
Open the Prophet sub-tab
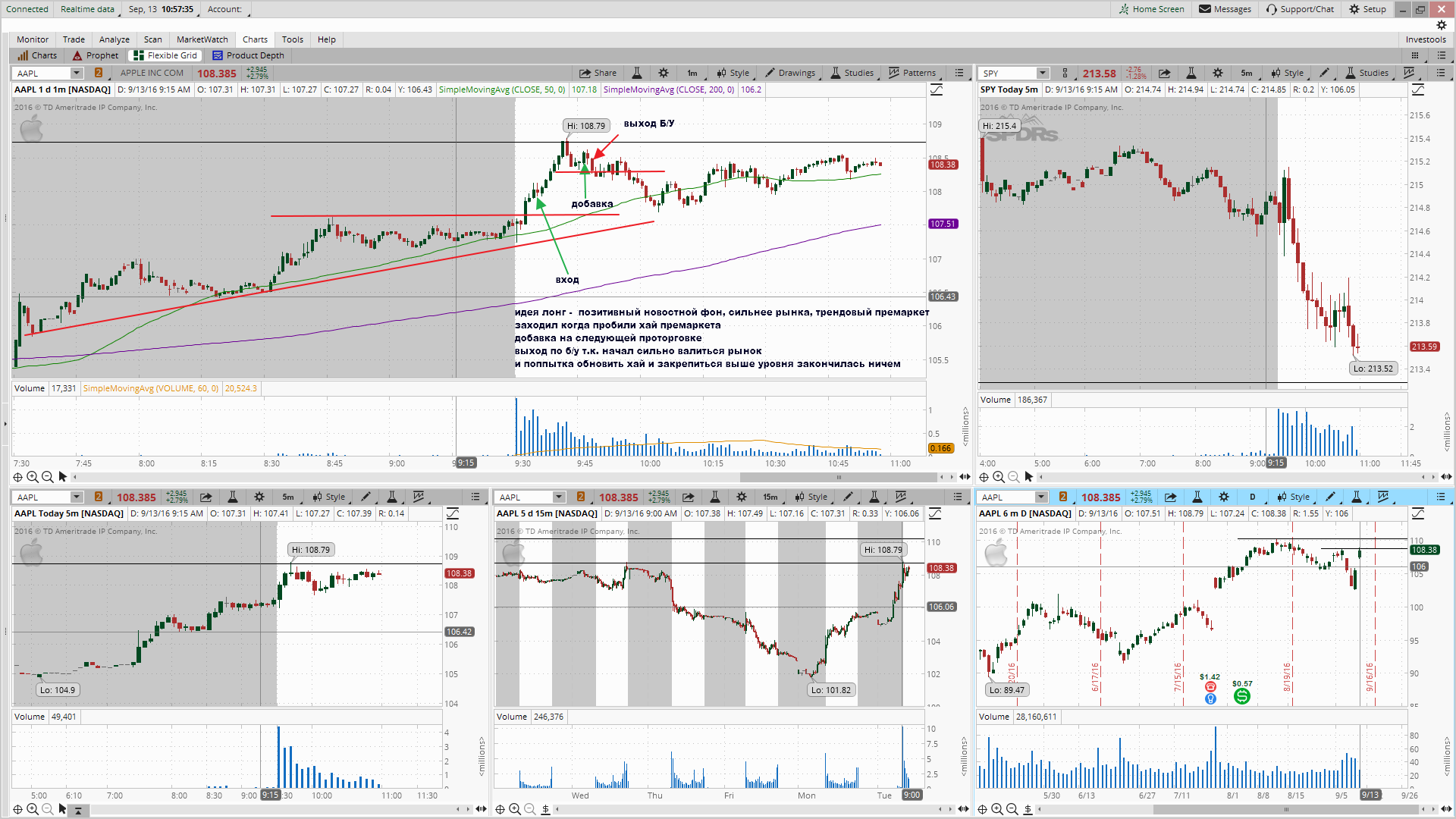point(96,55)
